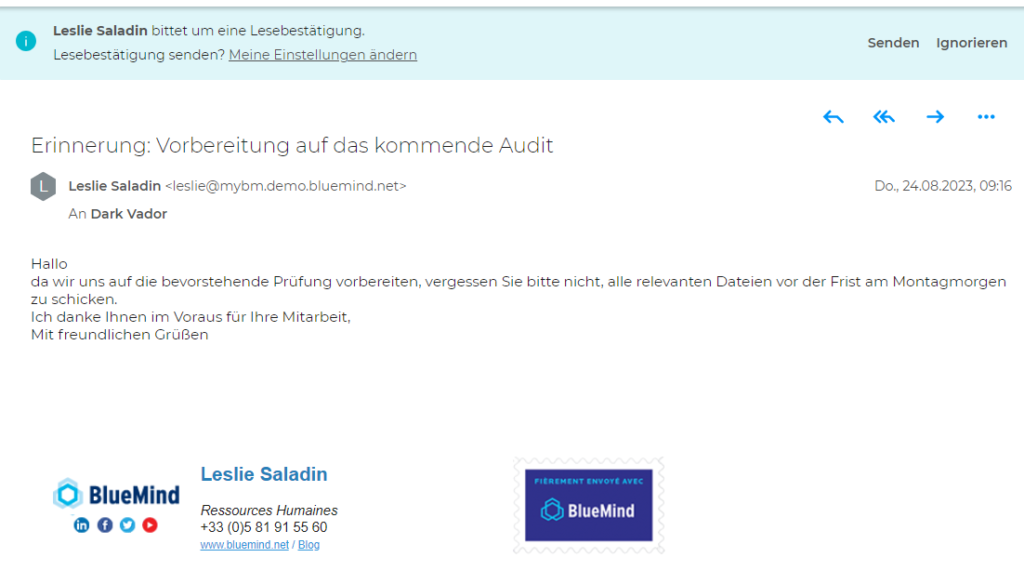Reply to the email using the single-arrow icon
This screenshot has height=584, width=1024.
tap(833, 117)
